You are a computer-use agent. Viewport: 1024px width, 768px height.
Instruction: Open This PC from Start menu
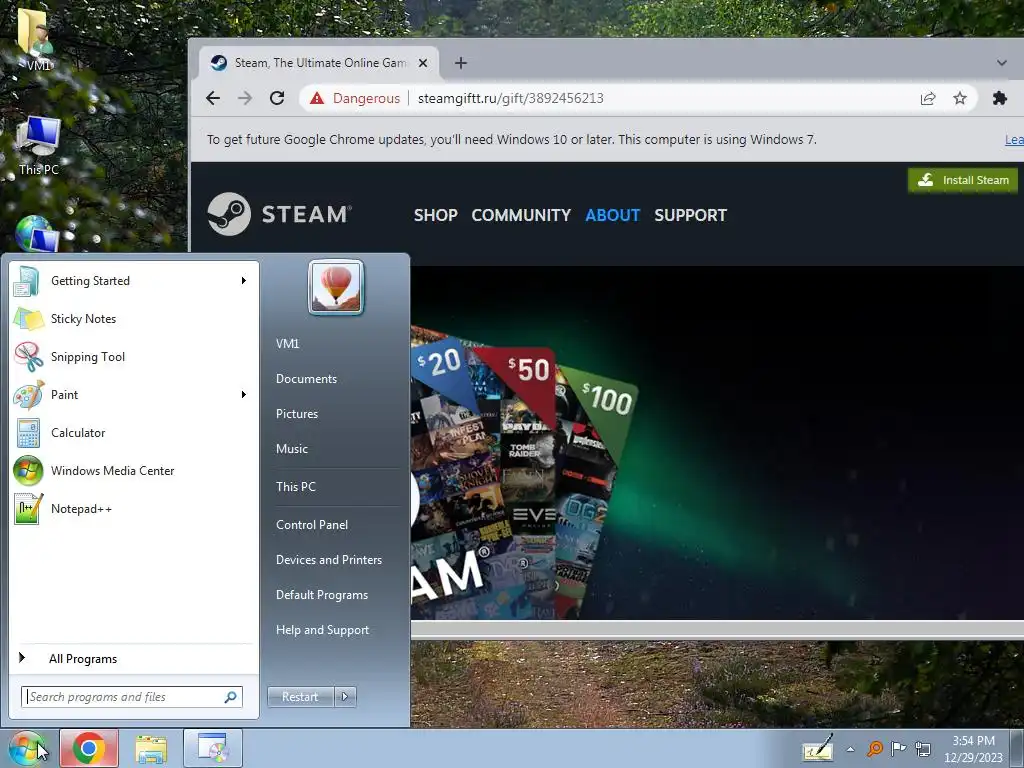(296, 487)
